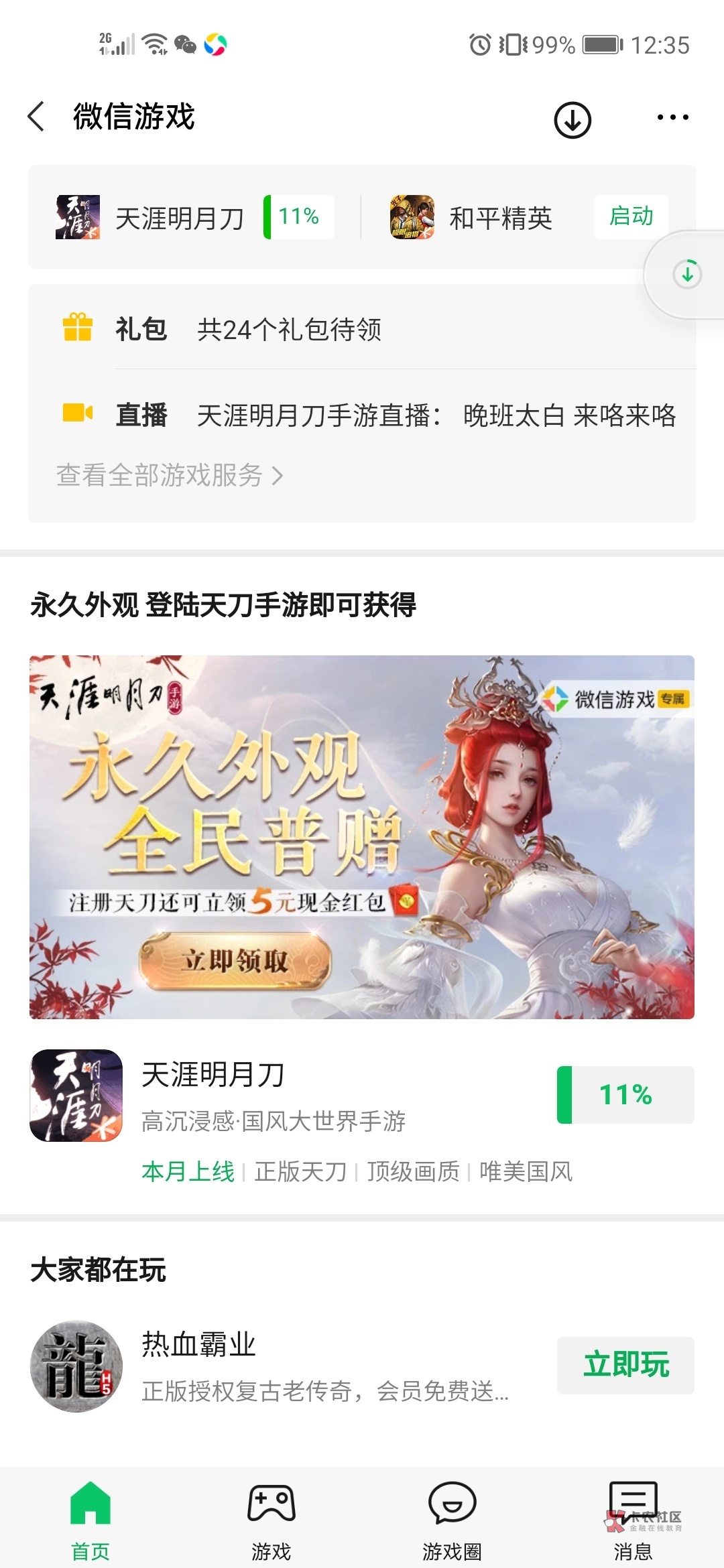Pause the large 11% download progress button

pos(625,1094)
